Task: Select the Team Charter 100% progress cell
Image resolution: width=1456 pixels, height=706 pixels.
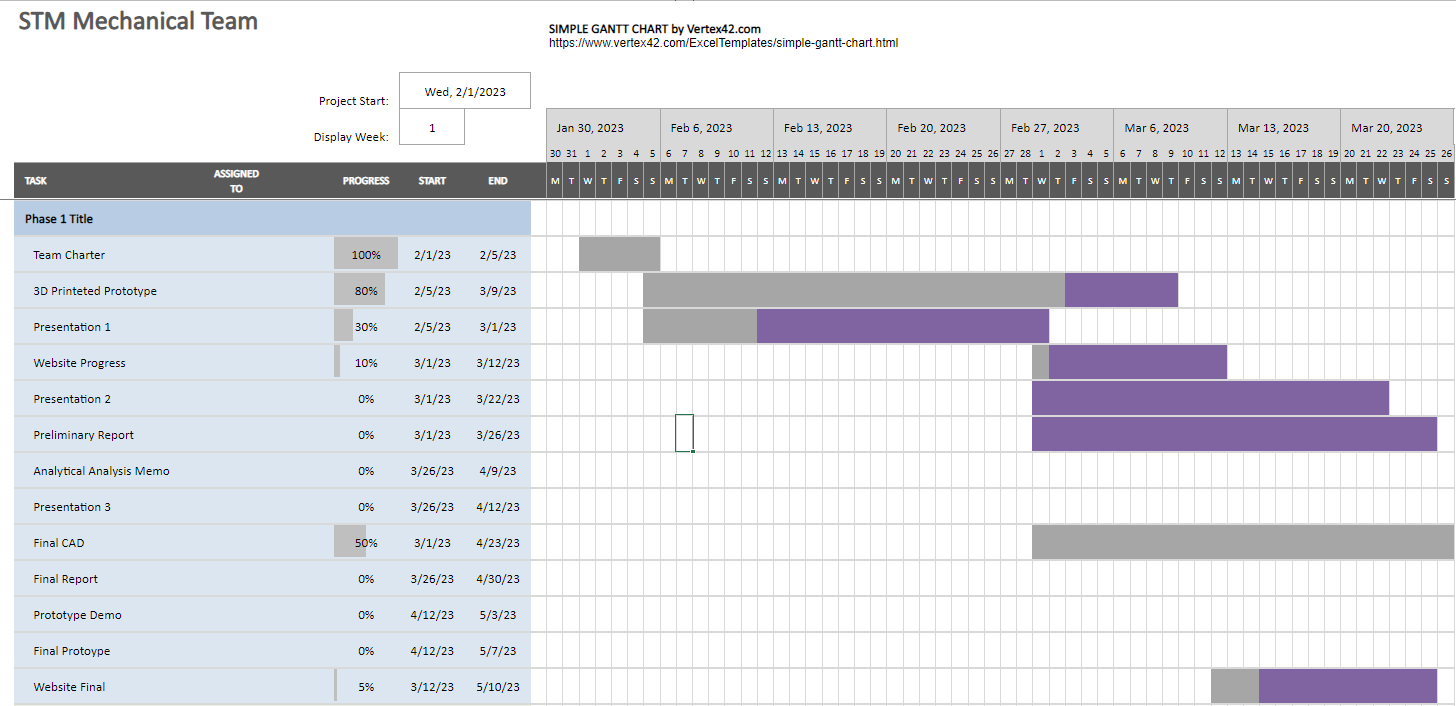Action: (x=366, y=255)
